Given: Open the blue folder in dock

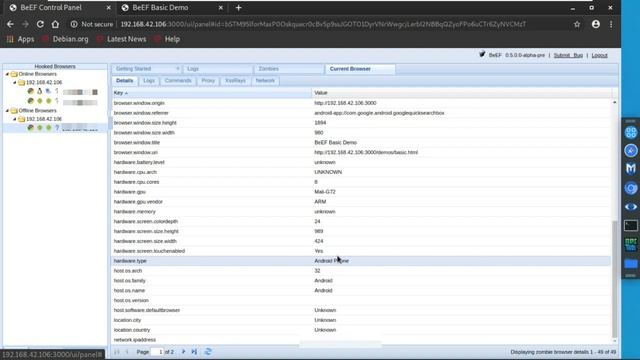Looking at the screenshot, I should (x=631, y=264).
